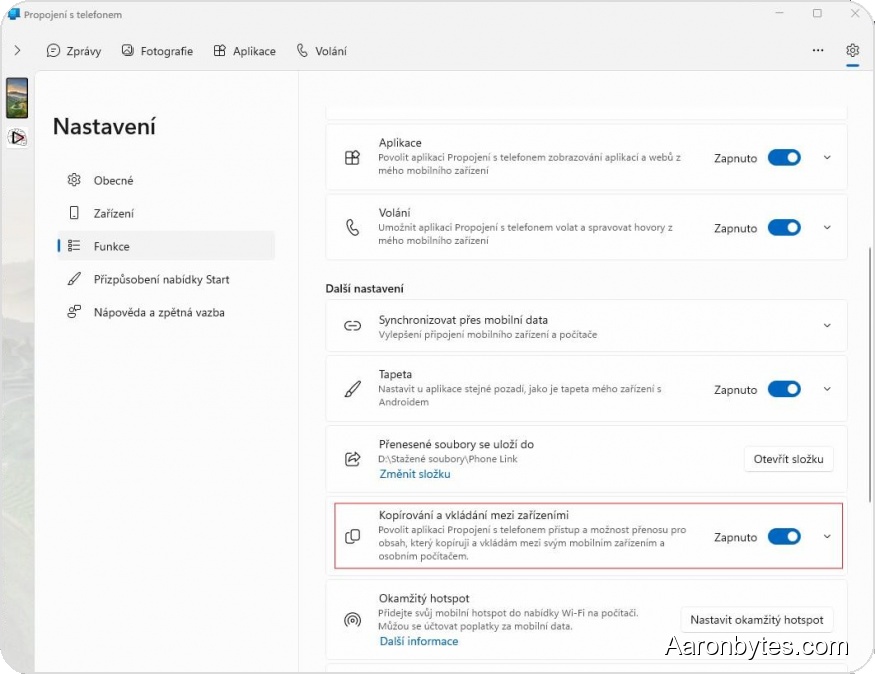Open Volání calling section
875x674 pixels.
[x=322, y=51]
